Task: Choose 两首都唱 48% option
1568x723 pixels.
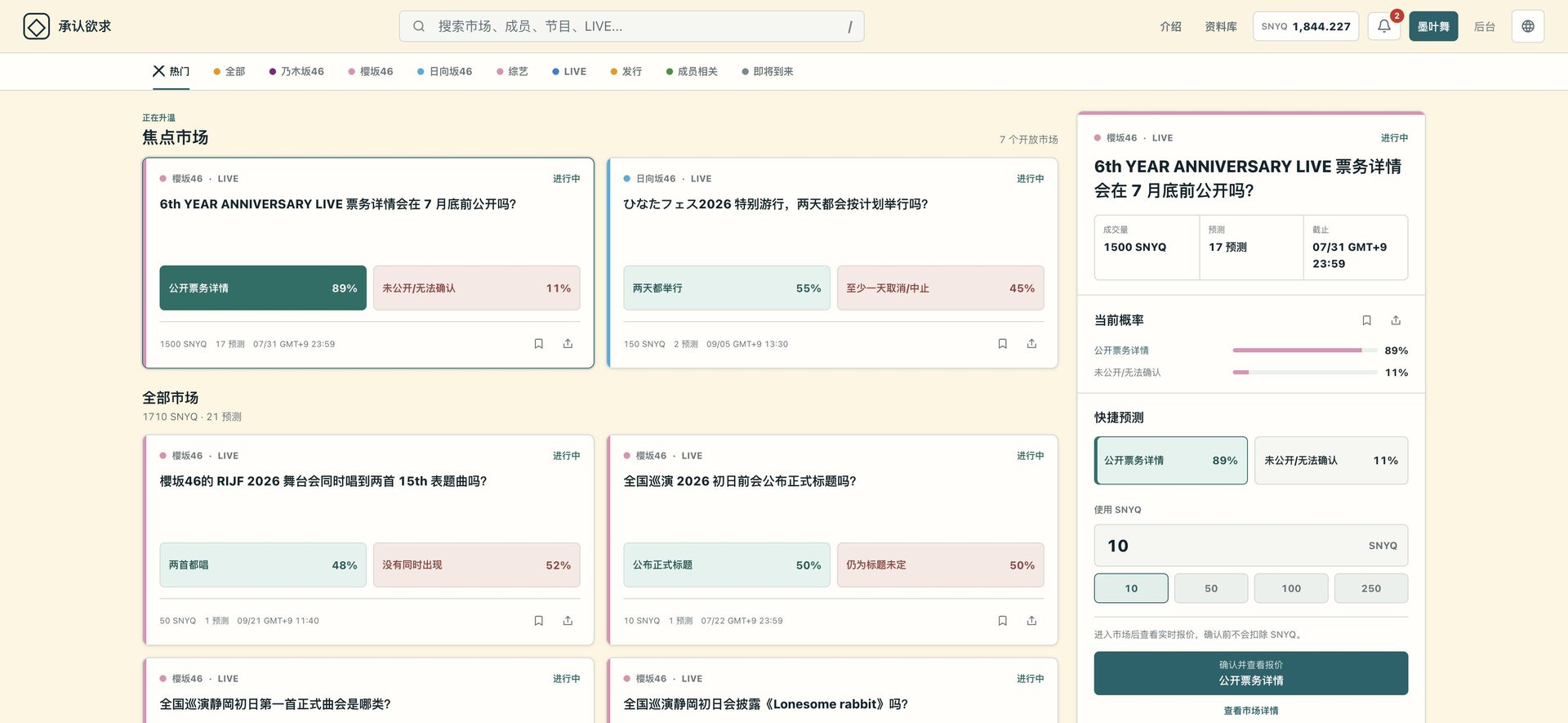Action: point(263,565)
